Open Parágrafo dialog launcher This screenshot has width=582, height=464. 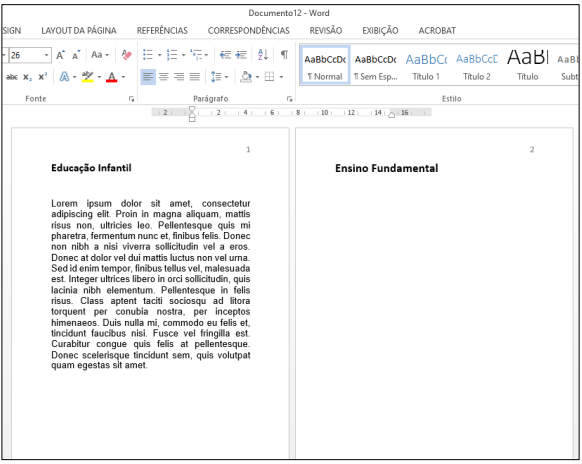[x=290, y=99]
